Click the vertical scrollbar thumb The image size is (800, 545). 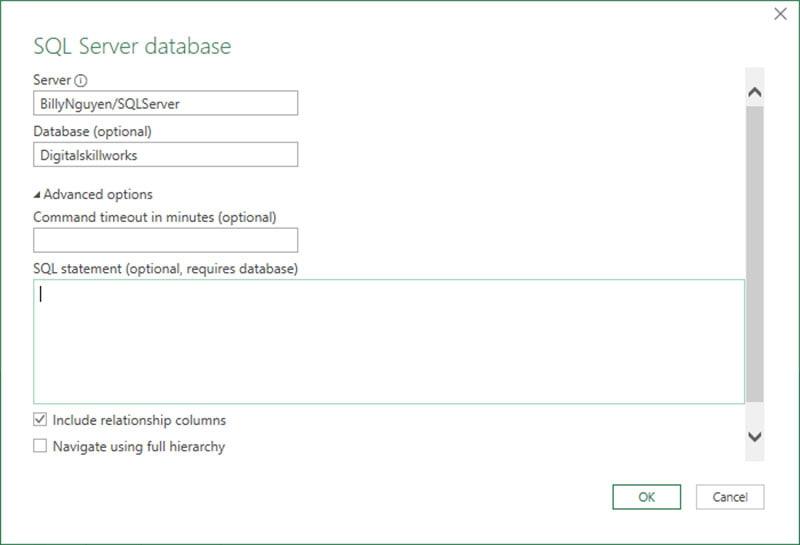(755, 254)
